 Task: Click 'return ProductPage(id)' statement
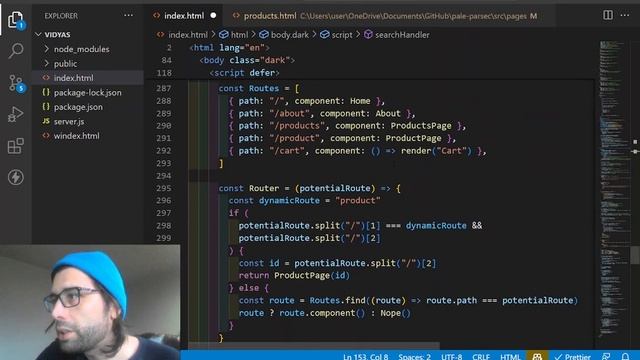pos(294,276)
